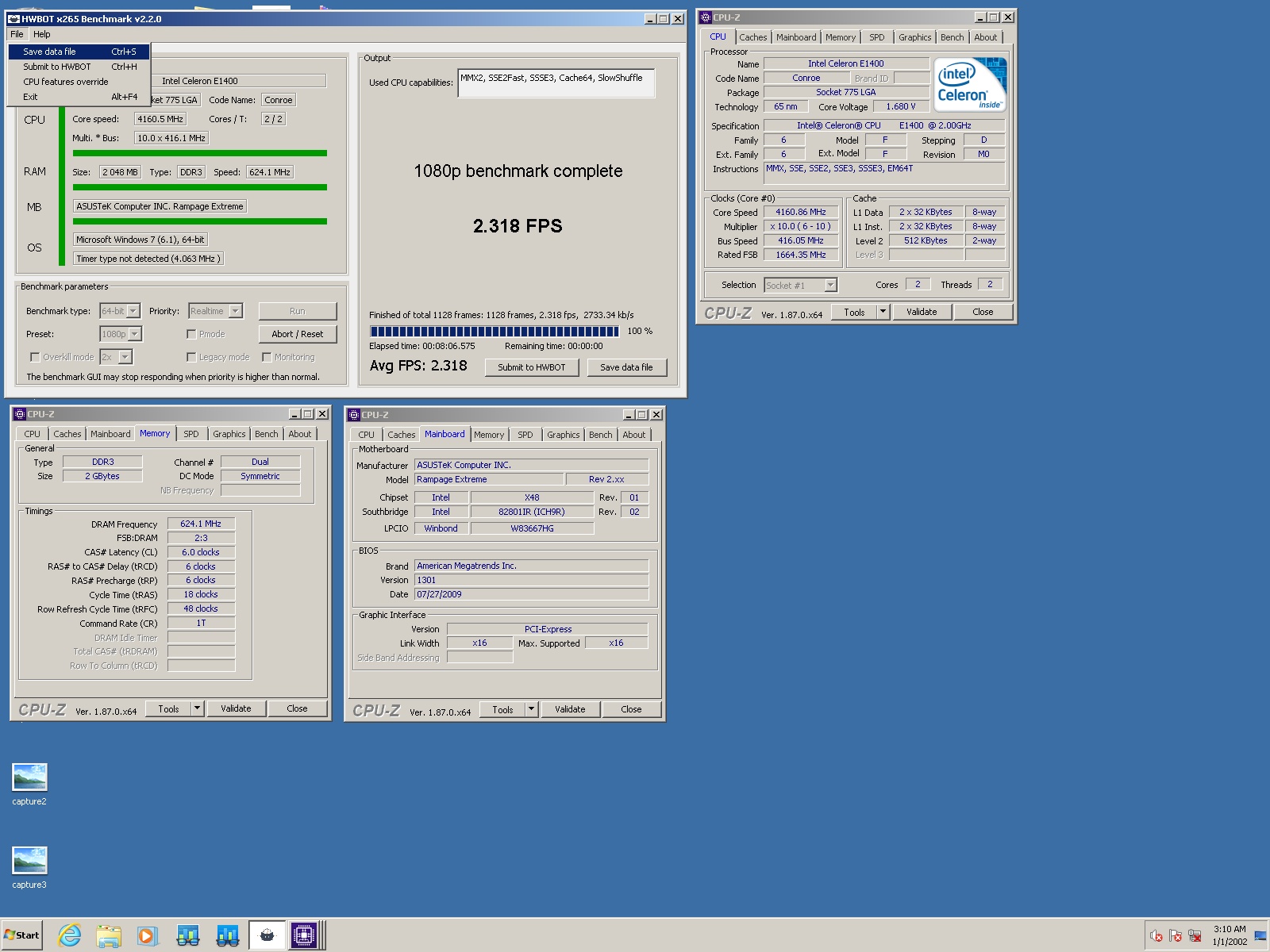The height and width of the screenshot is (952, 1270).
Task: Click the volume muted tray icon
Action: click(1156, 936)
